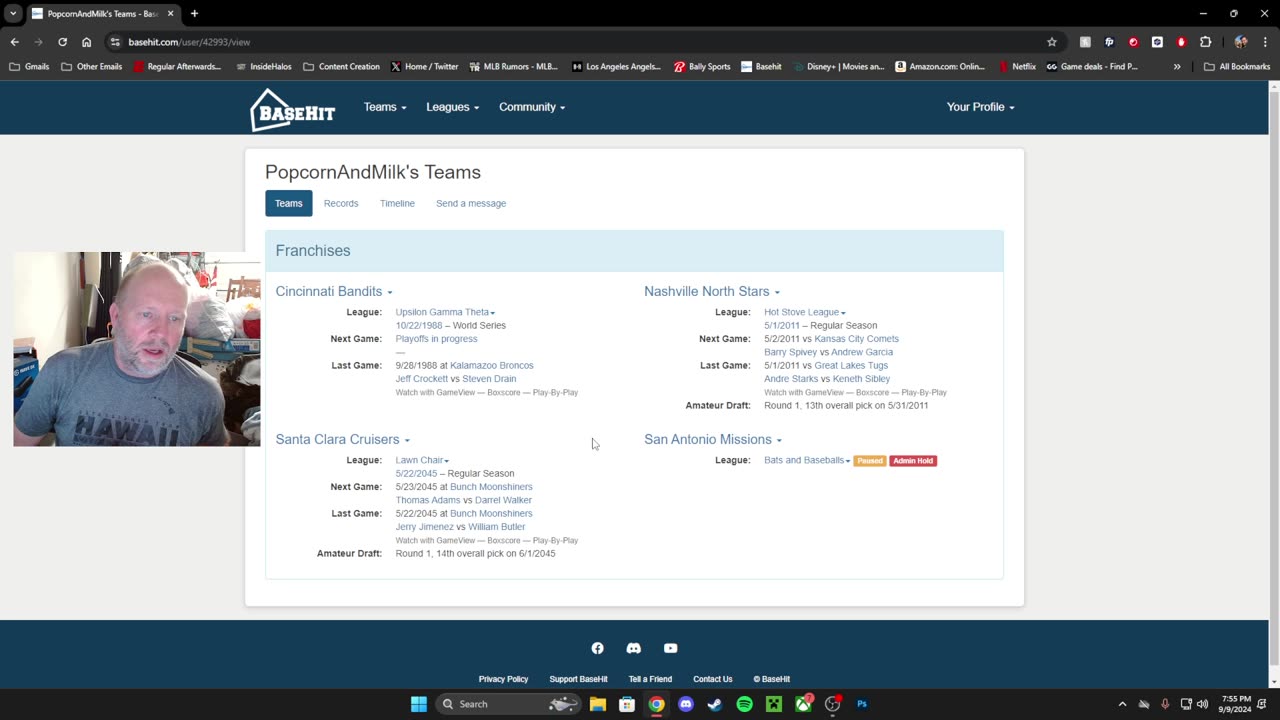Image resolution: width=1280 pixels, height=720 pixels.
Task: Click the Admin Hold status badge
Action: click(x=913, y=461)
